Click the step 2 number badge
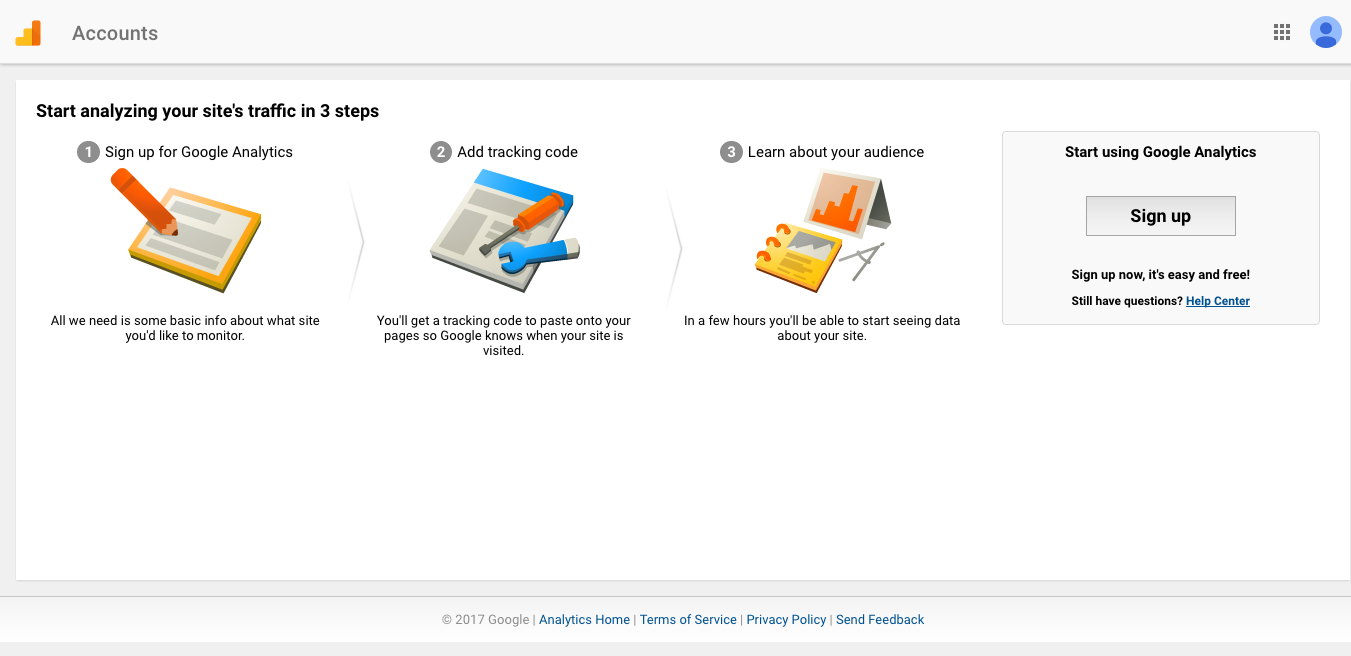The height and width of the screenshot is (656, 1351). click(440, 152)
